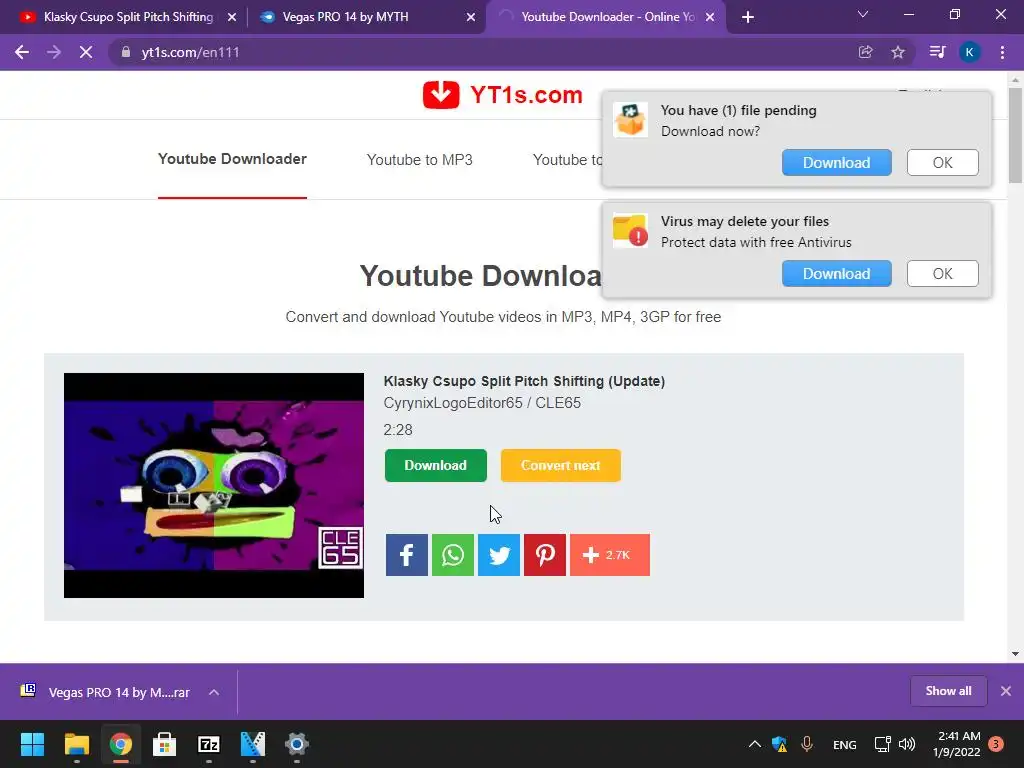Open the media control icon in toolbar
The width and height of the screenshot is (1024, 768).
pos(937,52)
